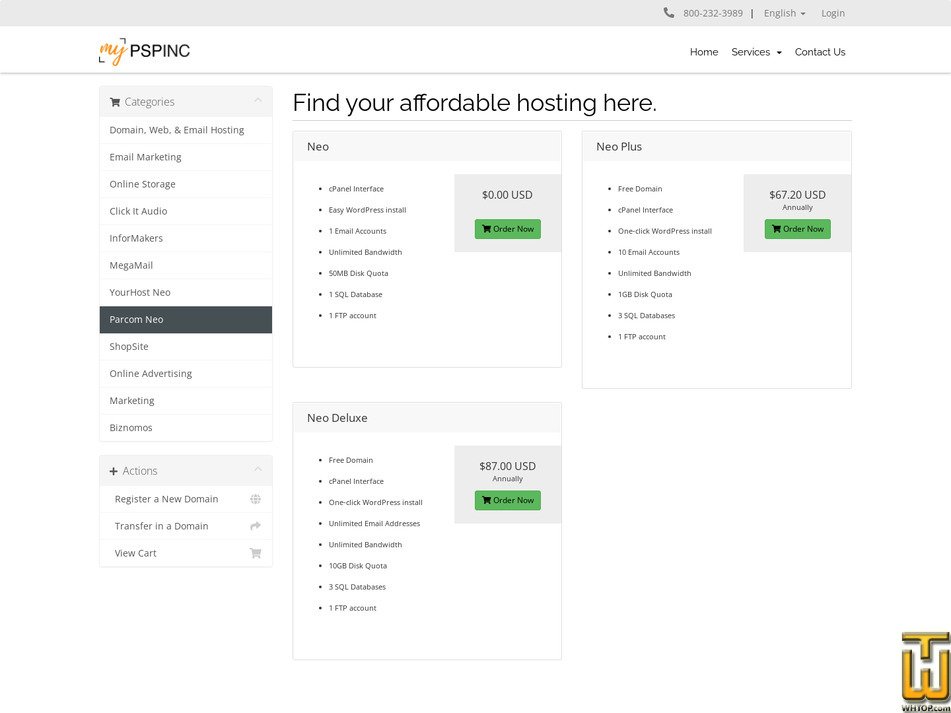Click the Neo plan title
Image resolution: width=951 pixels, height=713 pixels.
(x=318, y=147)
